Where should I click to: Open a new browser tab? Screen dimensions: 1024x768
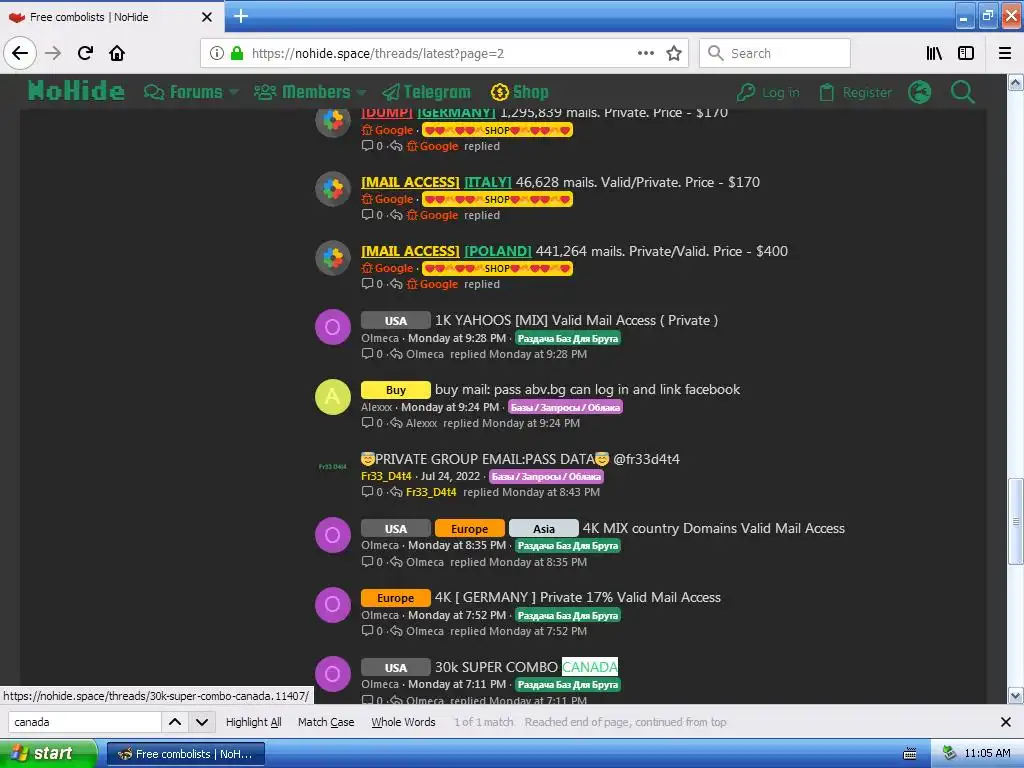pos(241,16)
